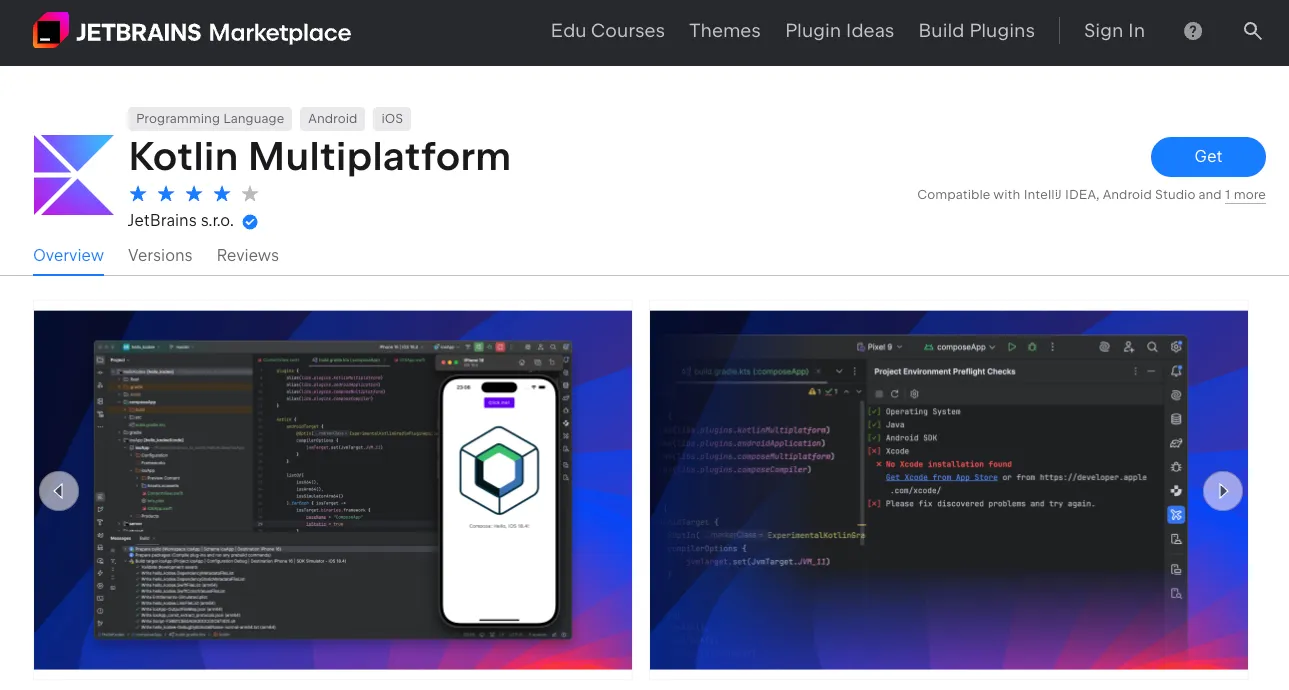
Task: Switch to the Versions tab
Action: (x=160, y=256)
